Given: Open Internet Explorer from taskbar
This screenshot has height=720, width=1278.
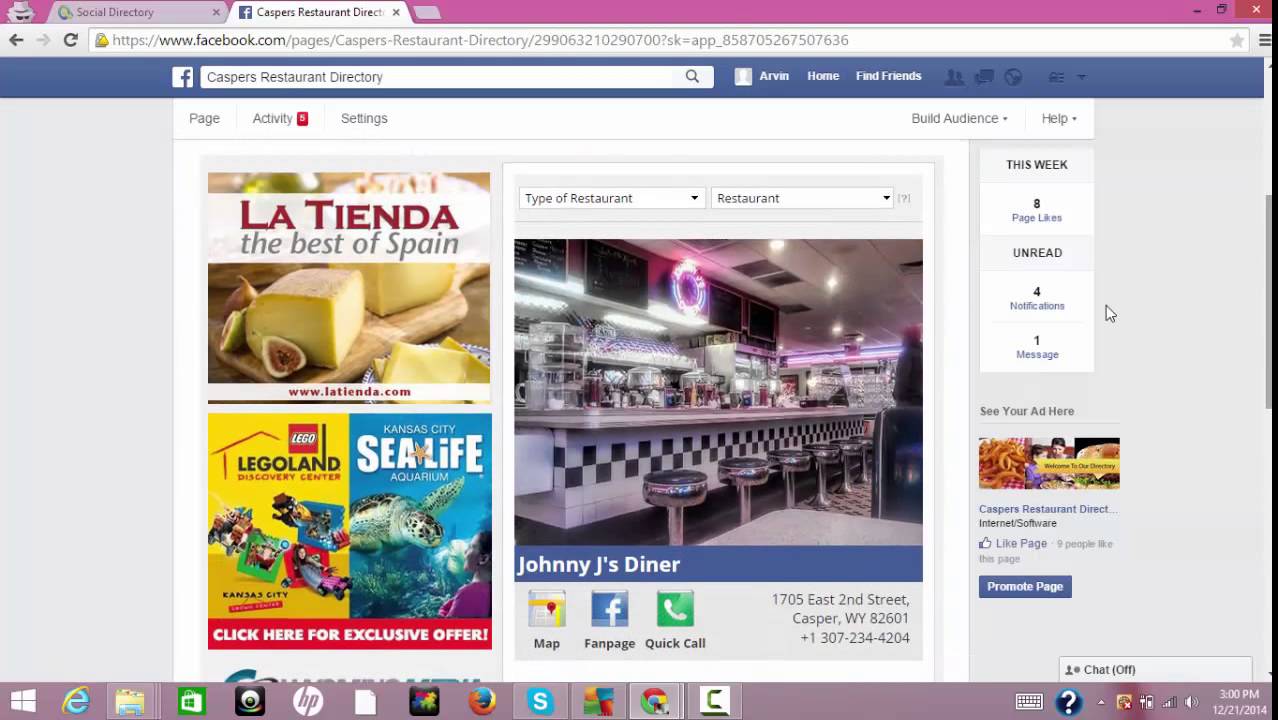Looking at the screenshot, I should 76,701.
